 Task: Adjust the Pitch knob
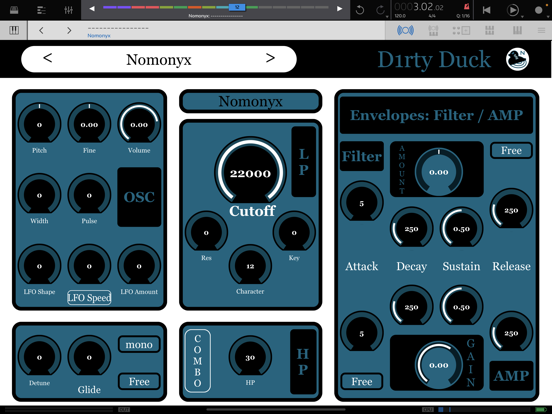pyautogui.click(x=39, y=124)
